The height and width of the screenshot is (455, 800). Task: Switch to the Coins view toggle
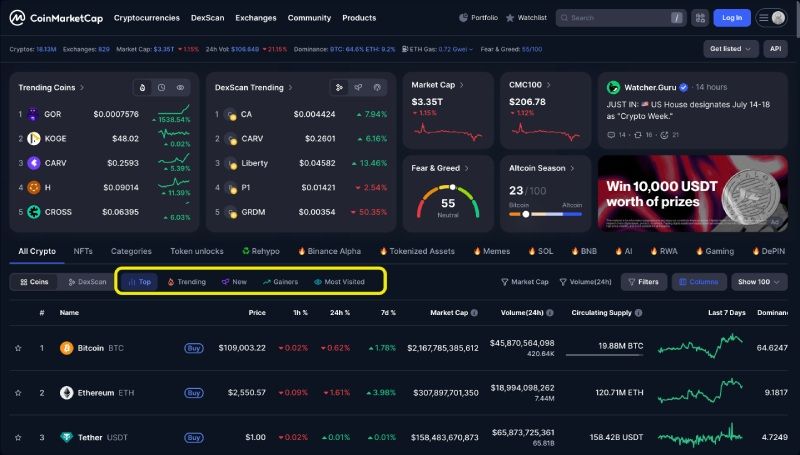[x=34, y=282]
